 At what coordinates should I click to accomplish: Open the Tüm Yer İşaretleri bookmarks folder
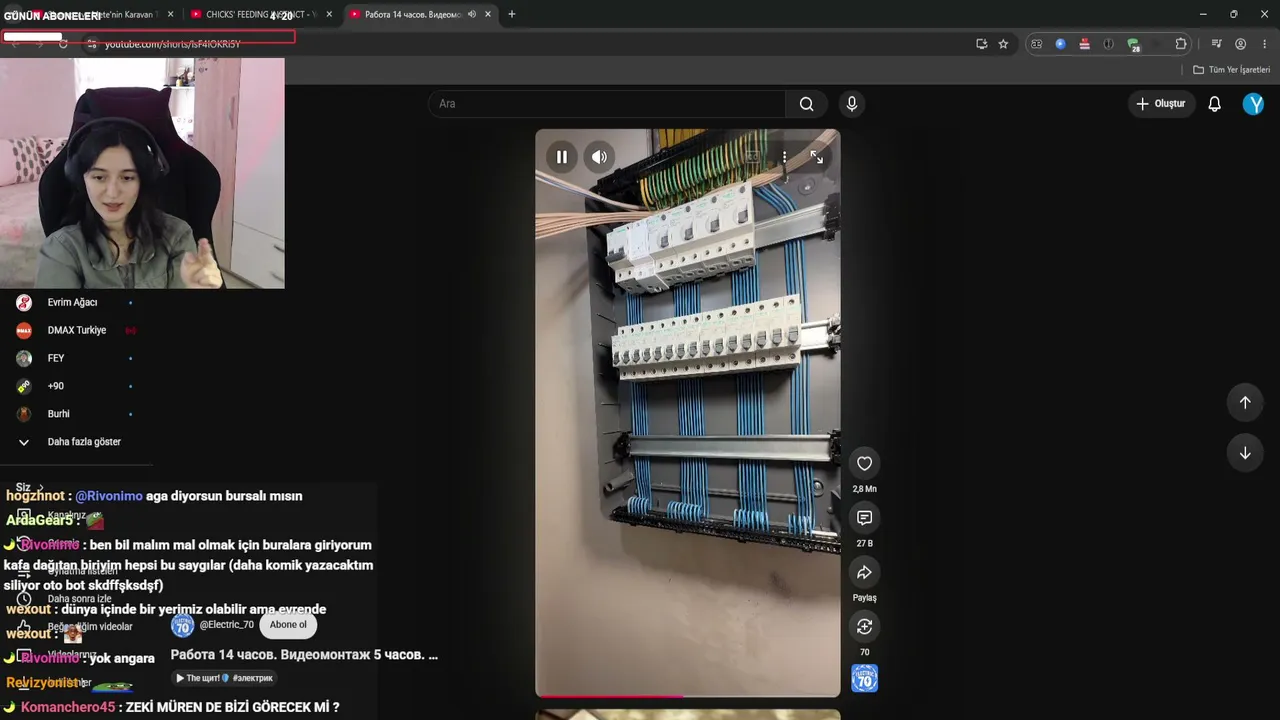tap(1231, 70)
